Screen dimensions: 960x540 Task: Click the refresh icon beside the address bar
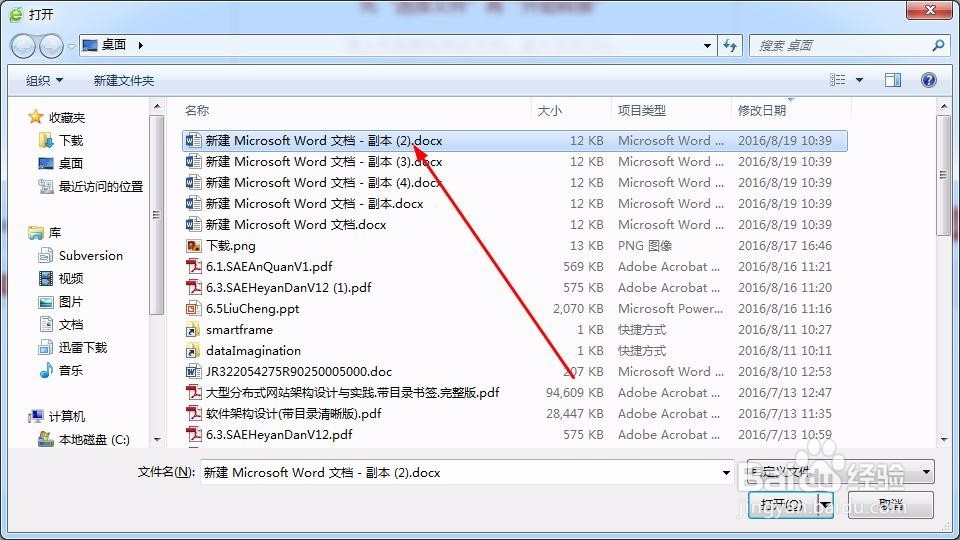(x=730, y=45)
